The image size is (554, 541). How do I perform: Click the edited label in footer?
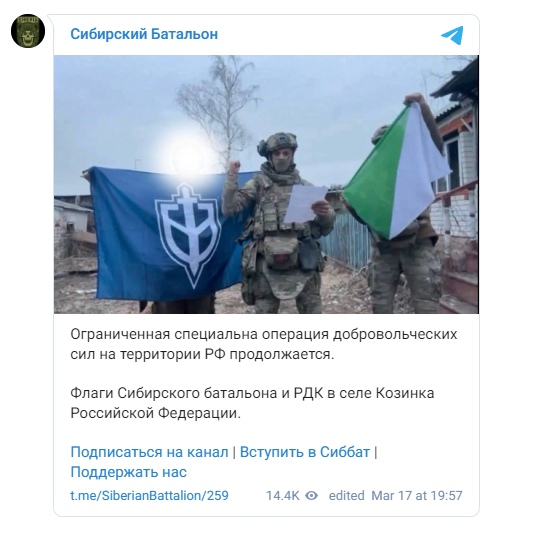[x=346, y=495]
